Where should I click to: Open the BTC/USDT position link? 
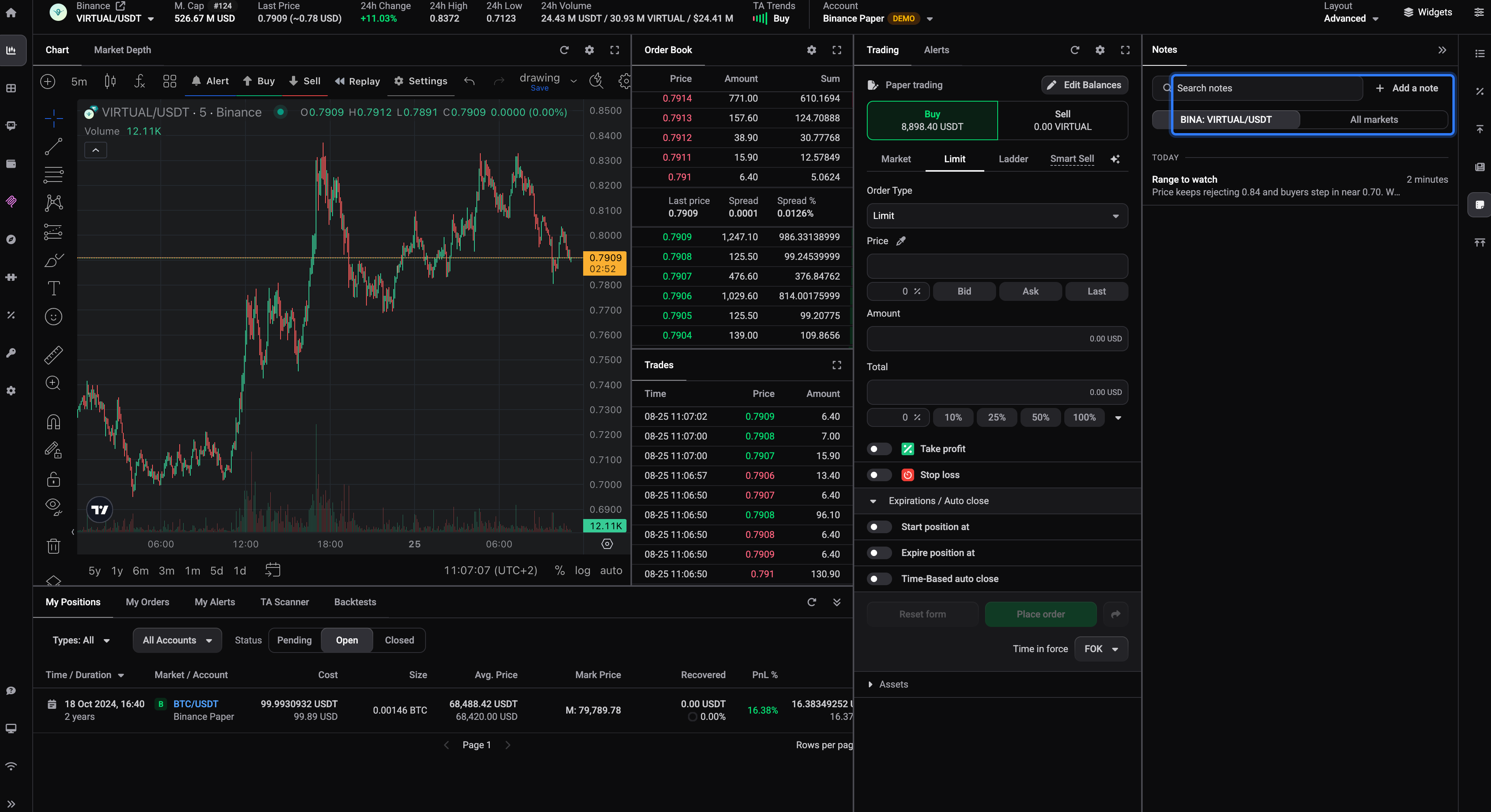pos(196,704)
